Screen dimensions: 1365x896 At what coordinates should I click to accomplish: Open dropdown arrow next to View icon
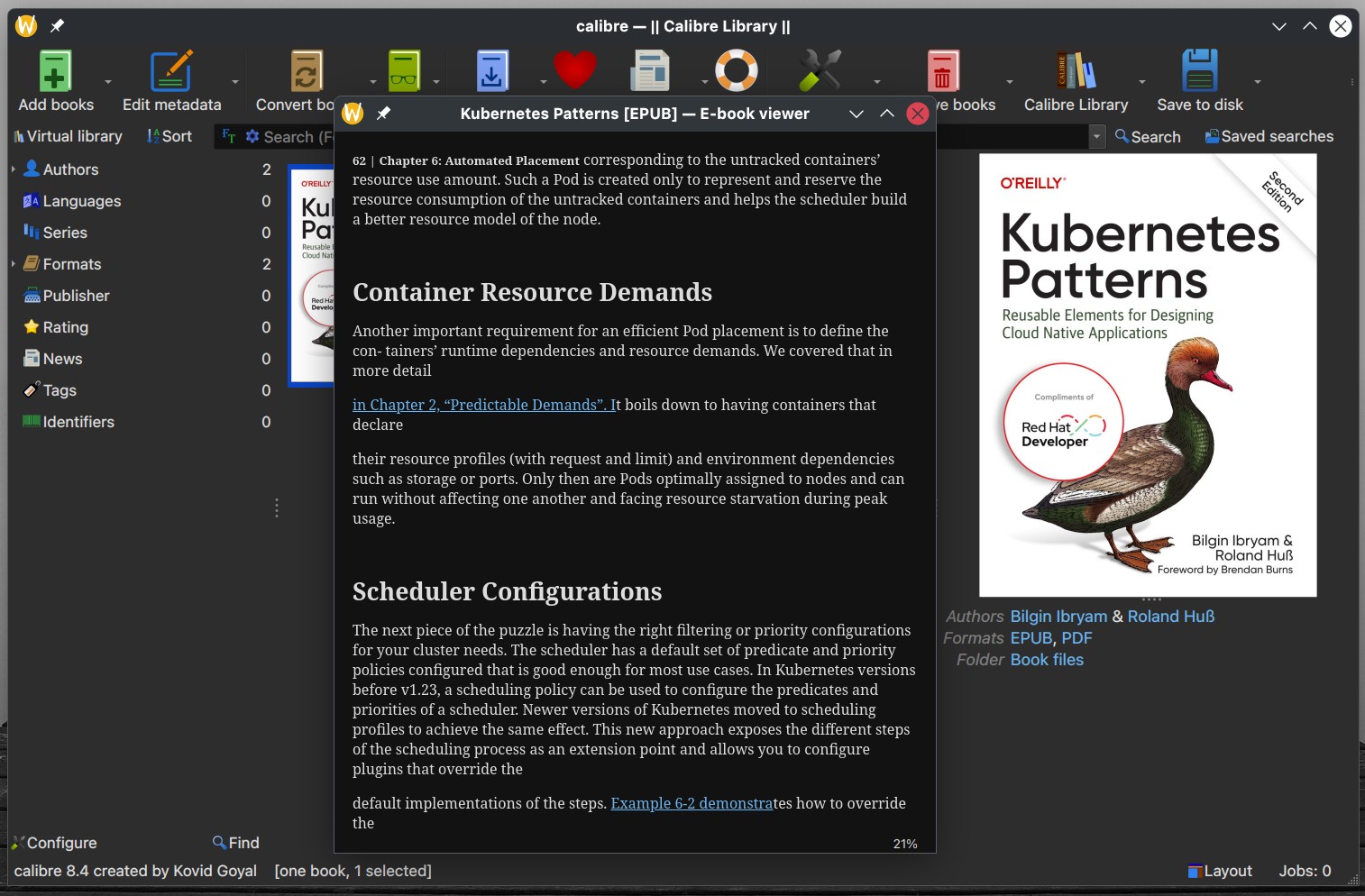point(436,82)
